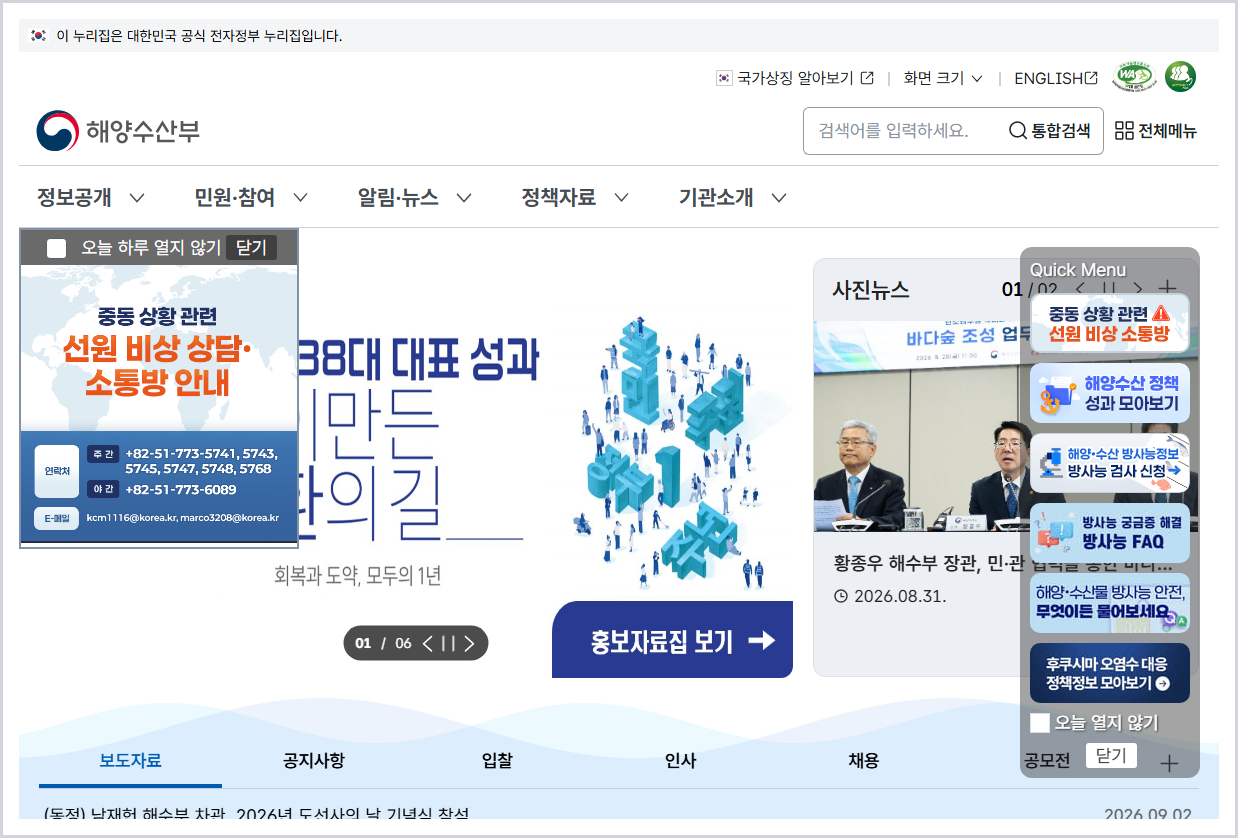This screenshot has width=1238, height=838.
Task: Expand 화면 크기 dropdown
Action: (x=943, y=78)
